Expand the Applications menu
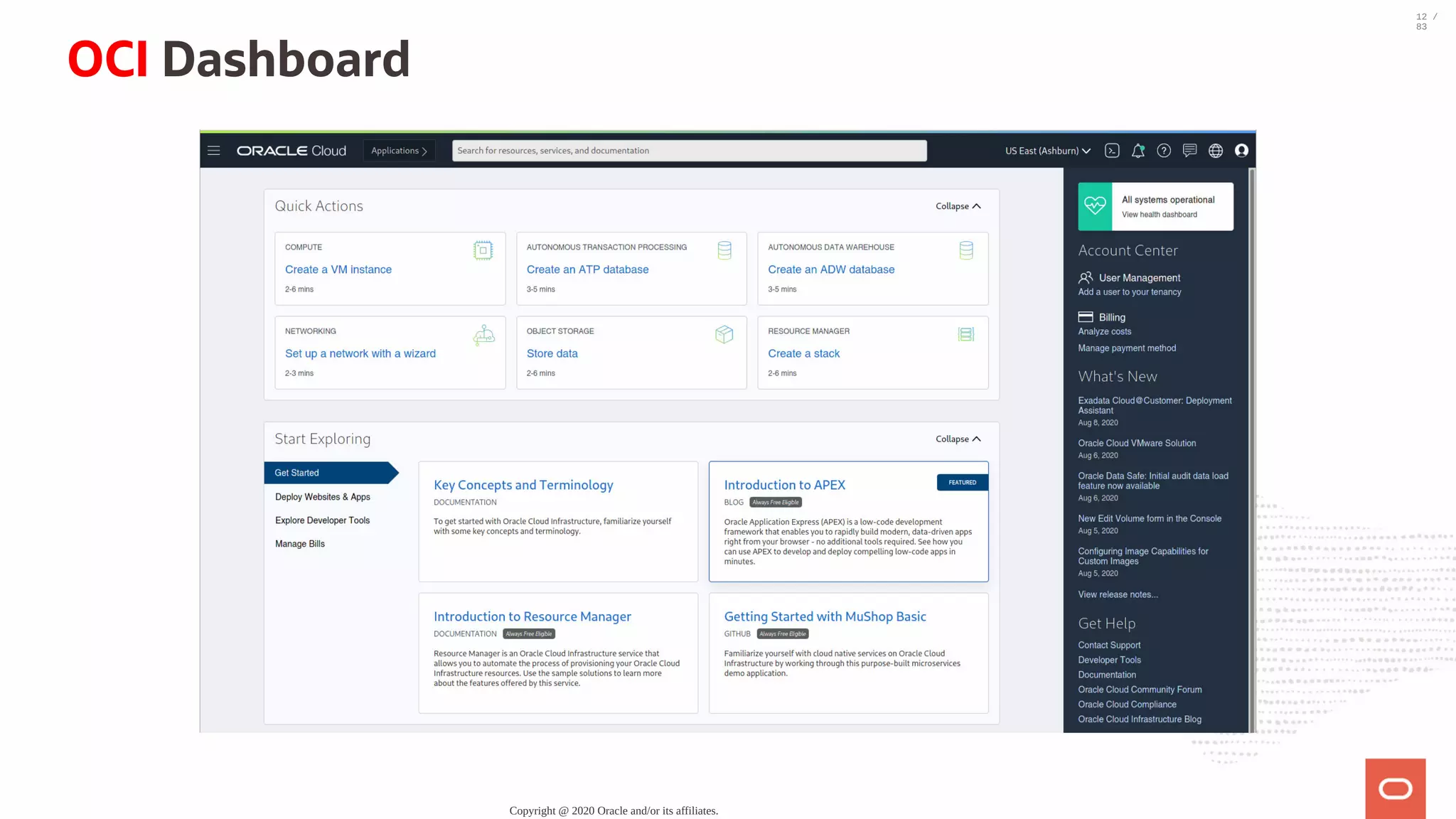This screenshot has height=819, width=1456. (x=399, y=151)
